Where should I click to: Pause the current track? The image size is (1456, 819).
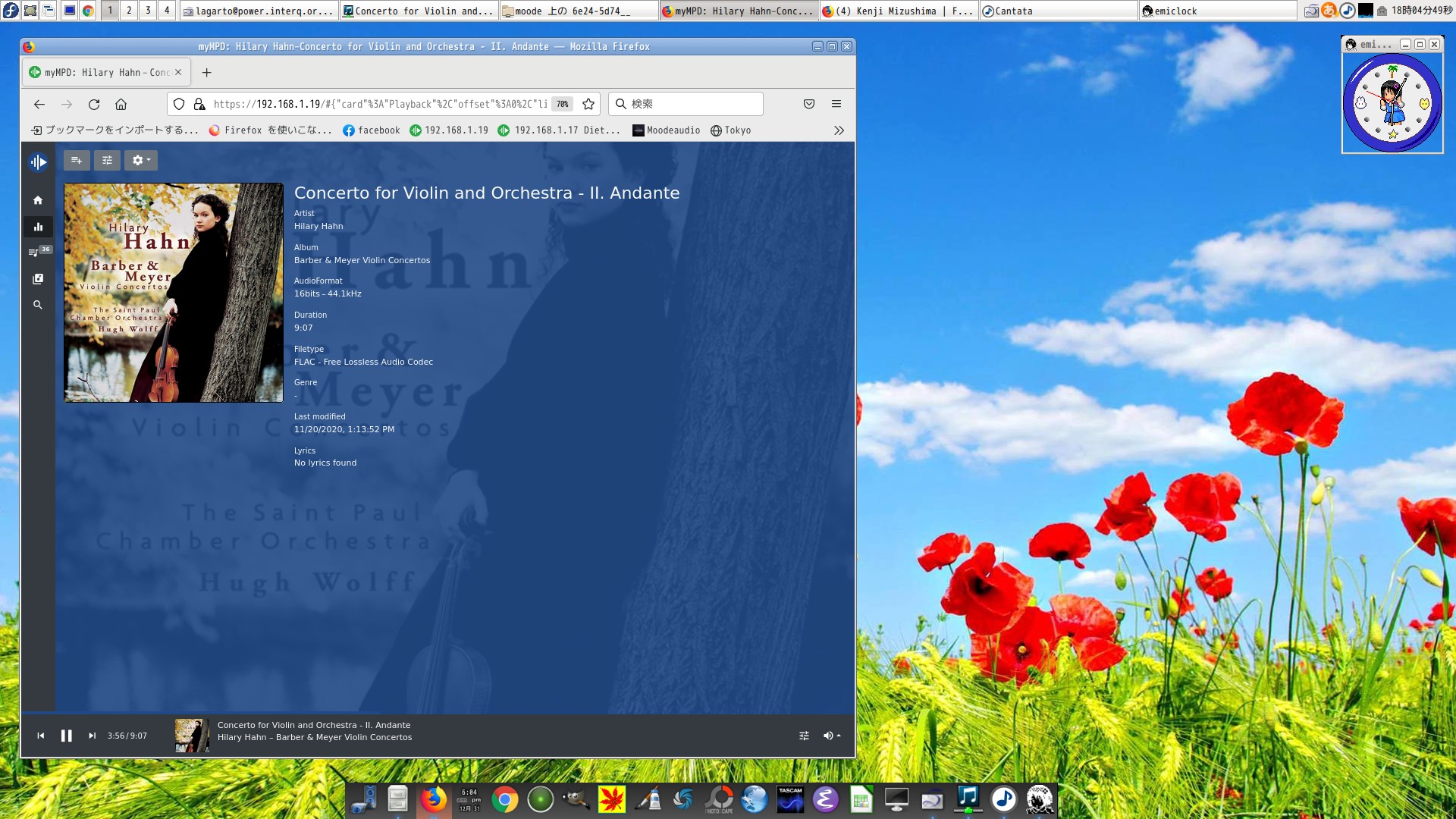pyautogui.click(x=67, y=736)
